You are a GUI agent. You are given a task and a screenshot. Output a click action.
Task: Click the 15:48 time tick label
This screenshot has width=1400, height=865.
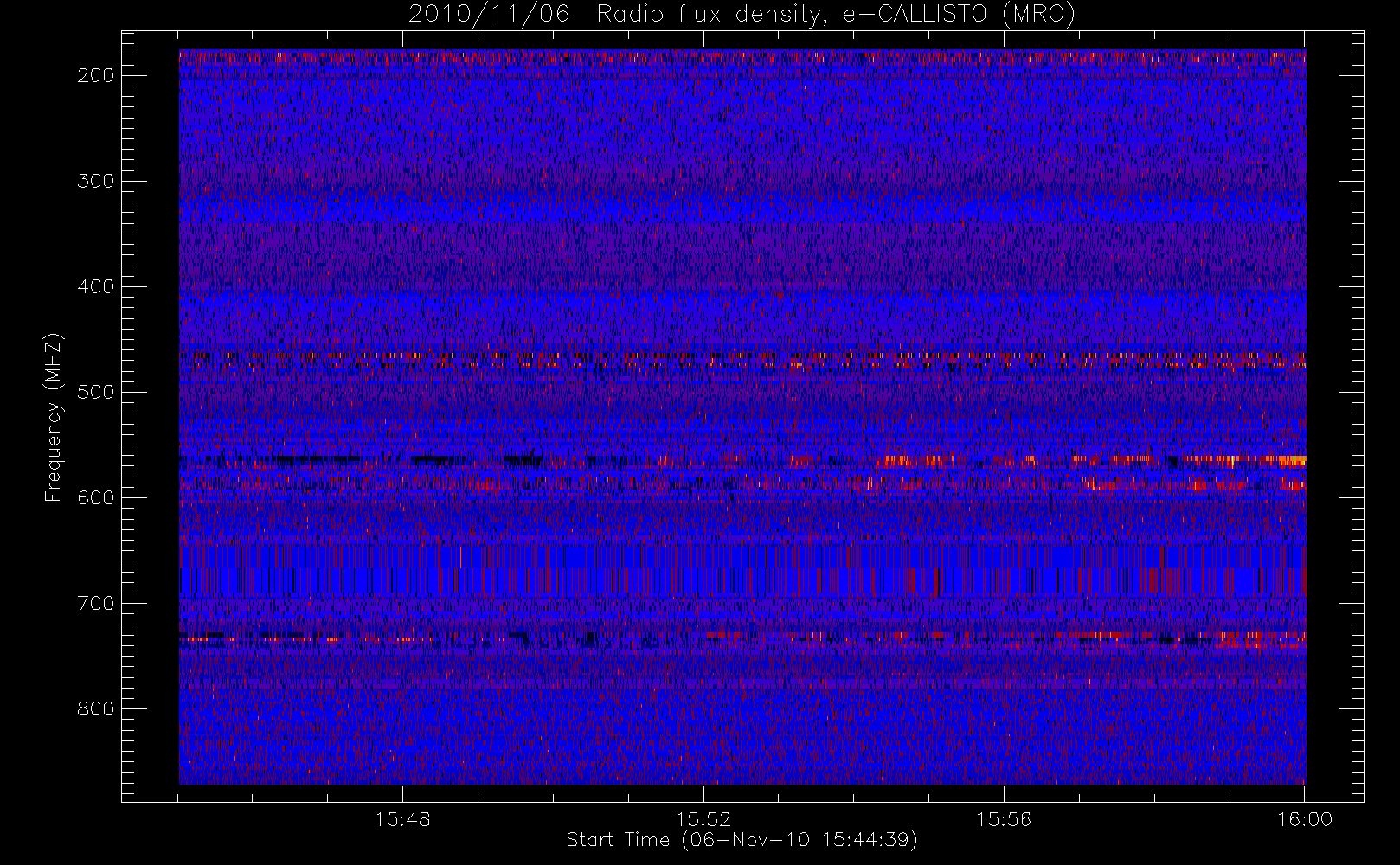click(x=402, y=819)
